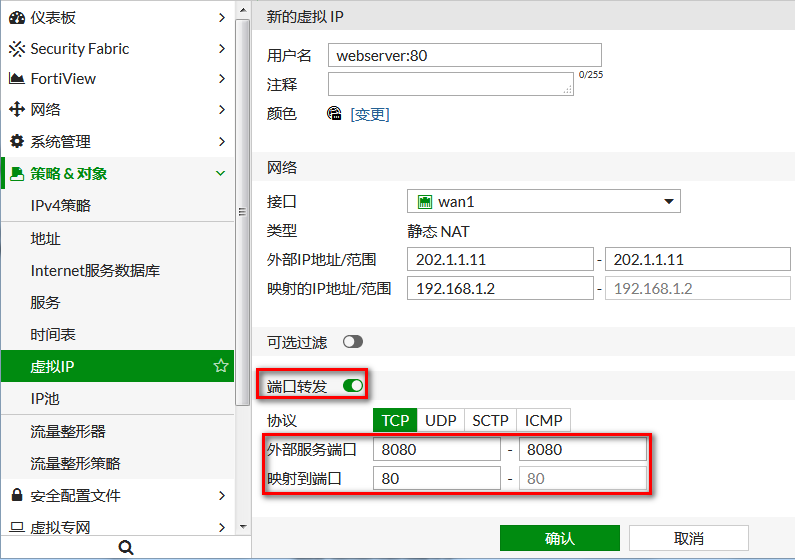Open traffic shaping policy (流量整形策略) item
The image size is (795, 560).
coord(118,463)
